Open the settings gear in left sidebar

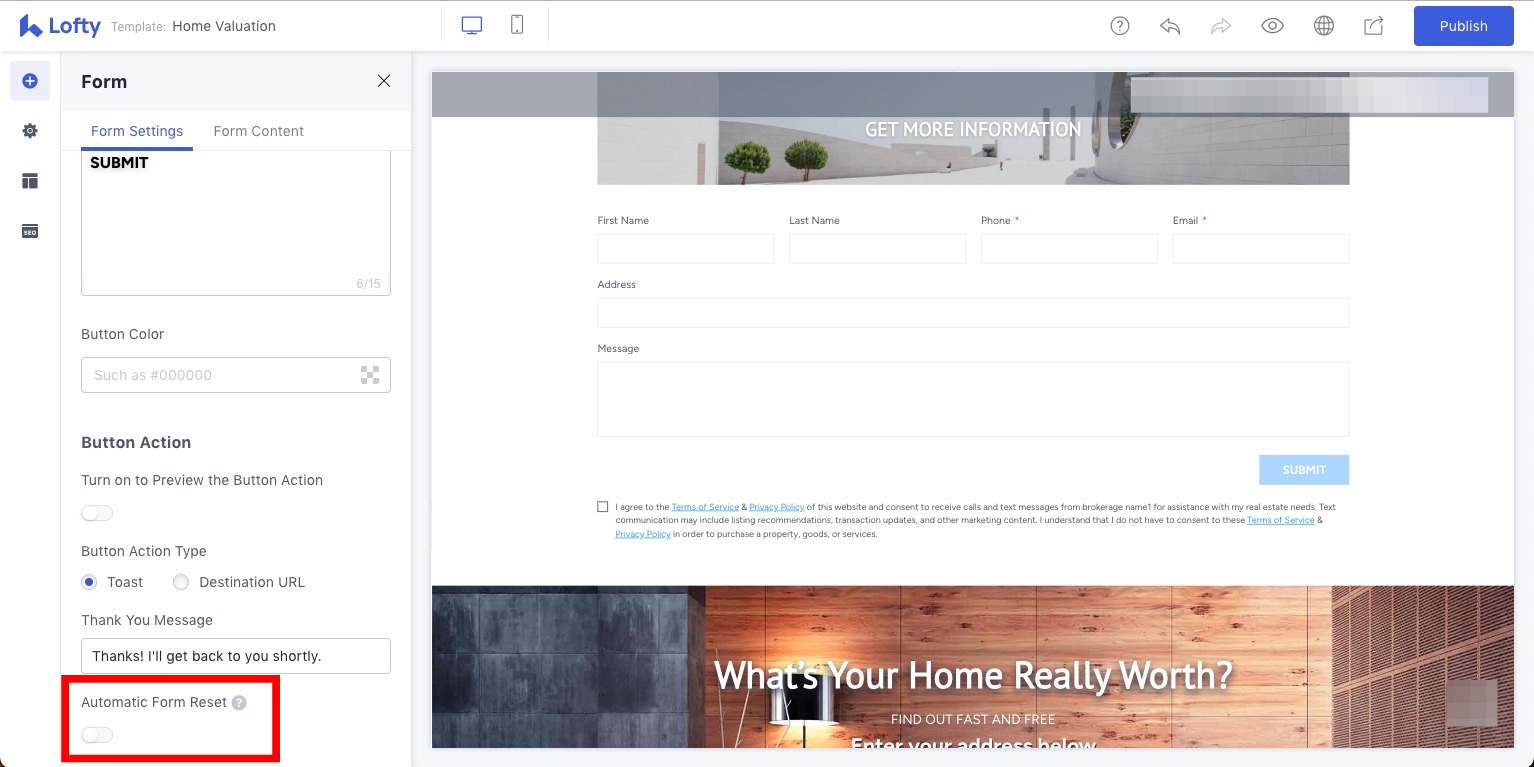point(30,131)
